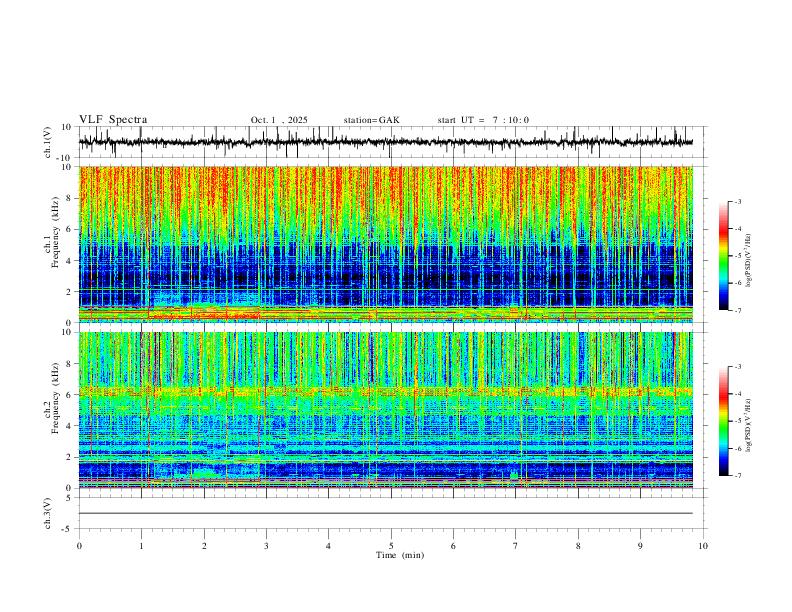
Task: Click the yellow 6 kHz band in ch.2
Action: tap(385, 391)
